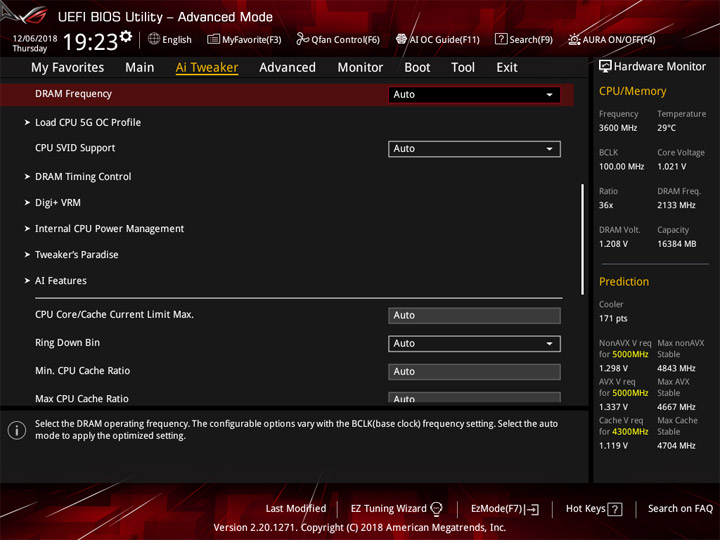Open the Hot Keys help
Viewport: 720px width, 540px height.
(x=594, y=509)
